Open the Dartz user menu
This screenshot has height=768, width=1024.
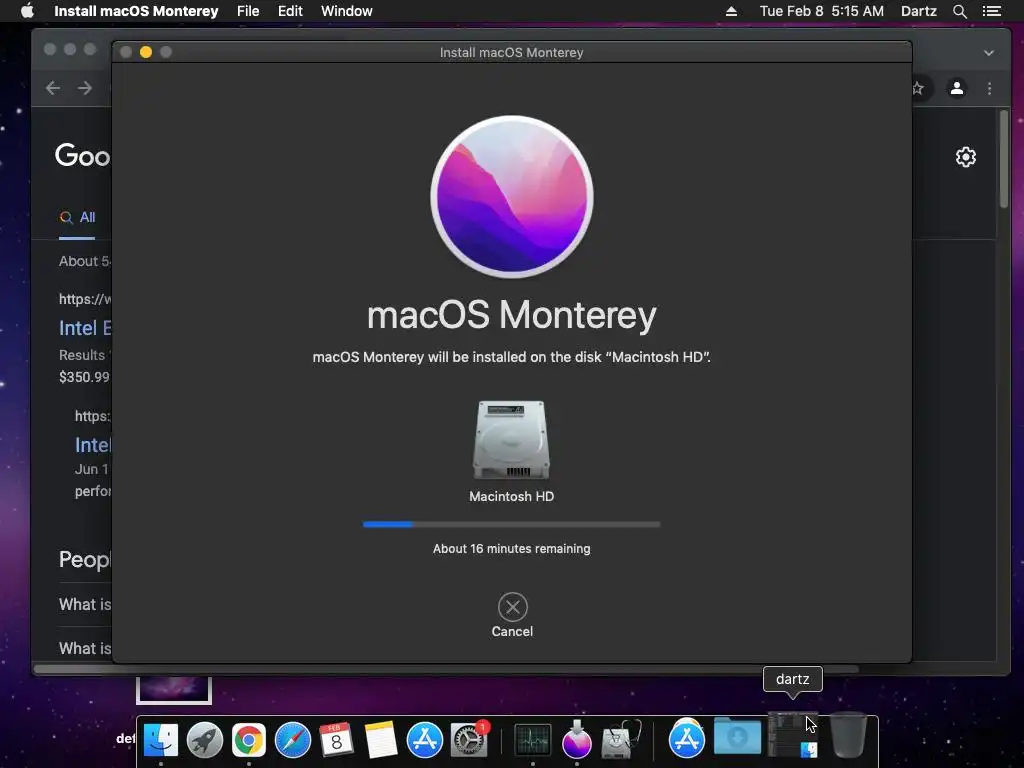pos(919,11)
